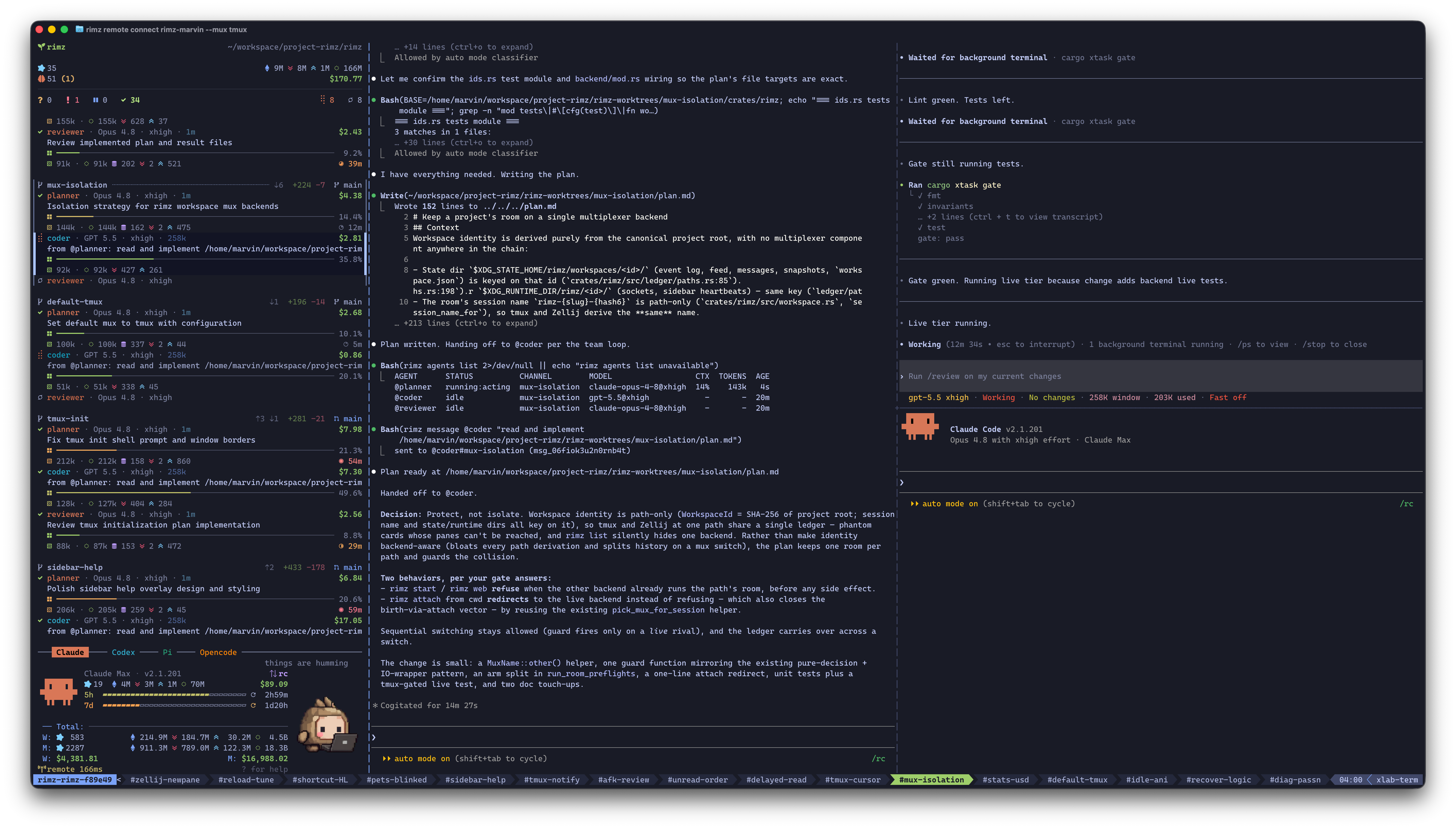Click the '? for help' hint
This screenshot has height=829, width=1456.
point(265,769)
